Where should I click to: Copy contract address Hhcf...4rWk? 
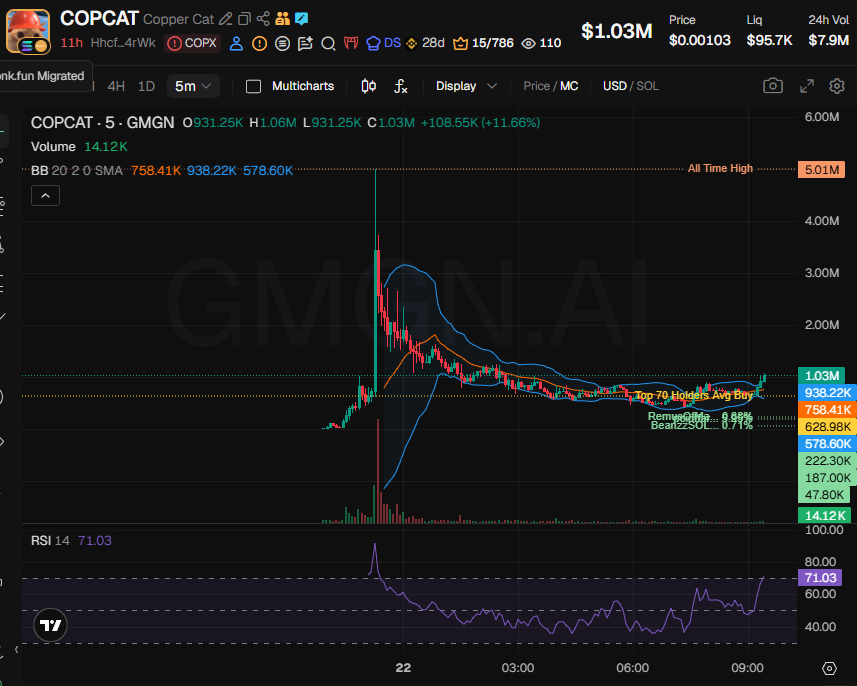tap(123, 43)
